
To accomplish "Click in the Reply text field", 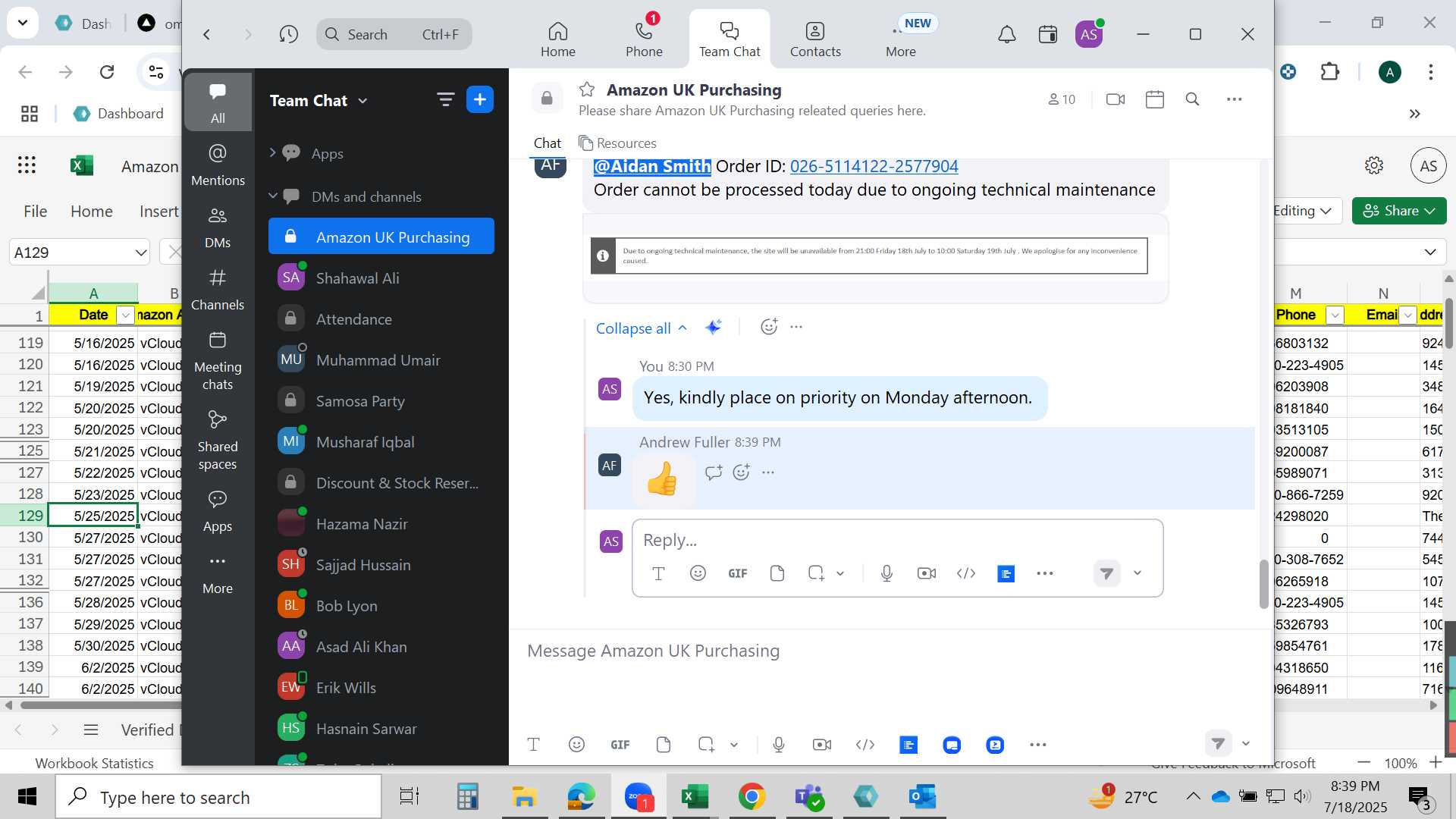I will [x=897, y=540].
